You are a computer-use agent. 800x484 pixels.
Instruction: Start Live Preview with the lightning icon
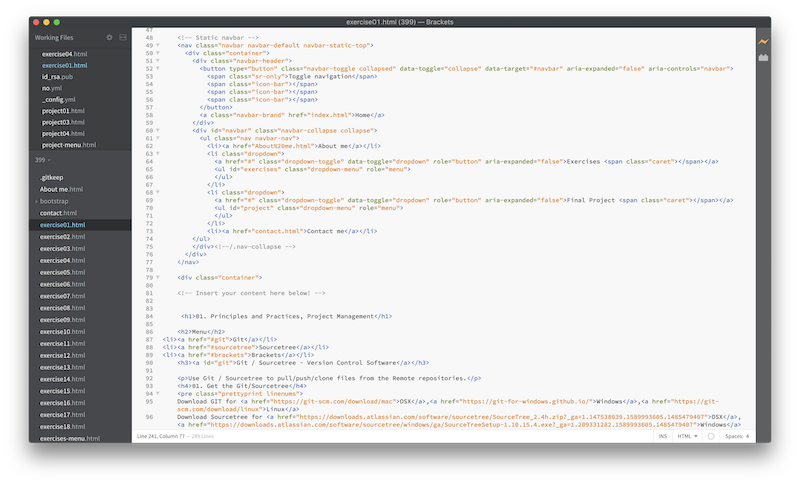[763, 41]
